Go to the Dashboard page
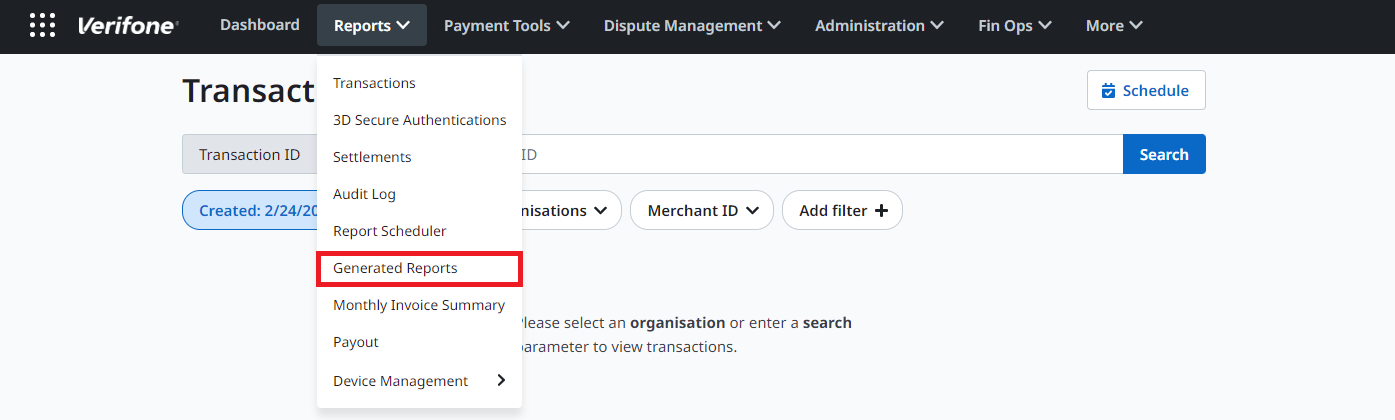 (x=260, y=25)
